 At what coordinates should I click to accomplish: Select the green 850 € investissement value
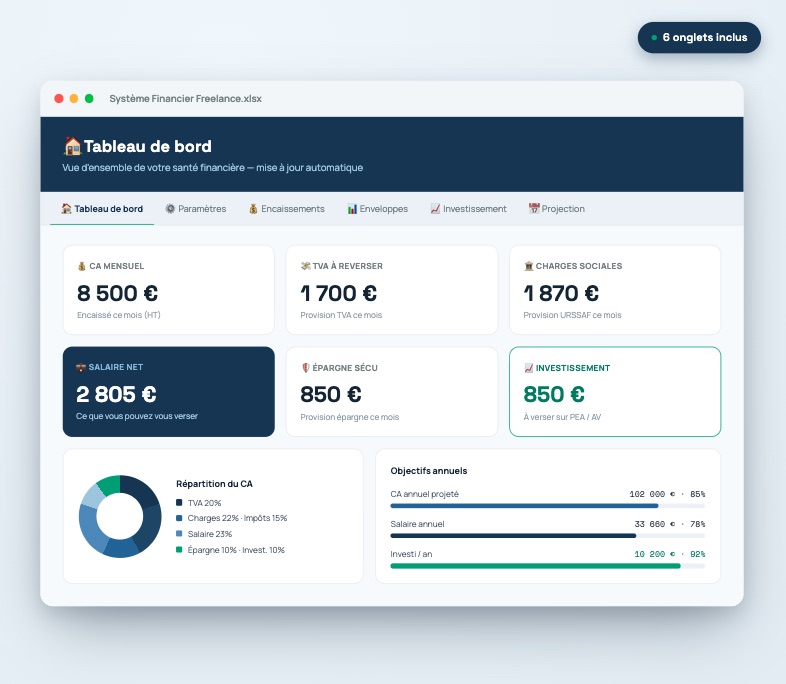click(x=554, y=394)
